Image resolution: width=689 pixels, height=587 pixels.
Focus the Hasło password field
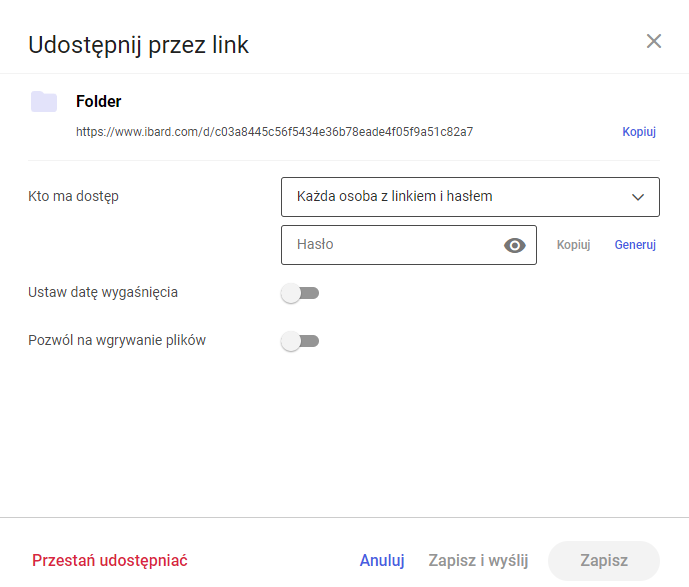tap(409, 245)
